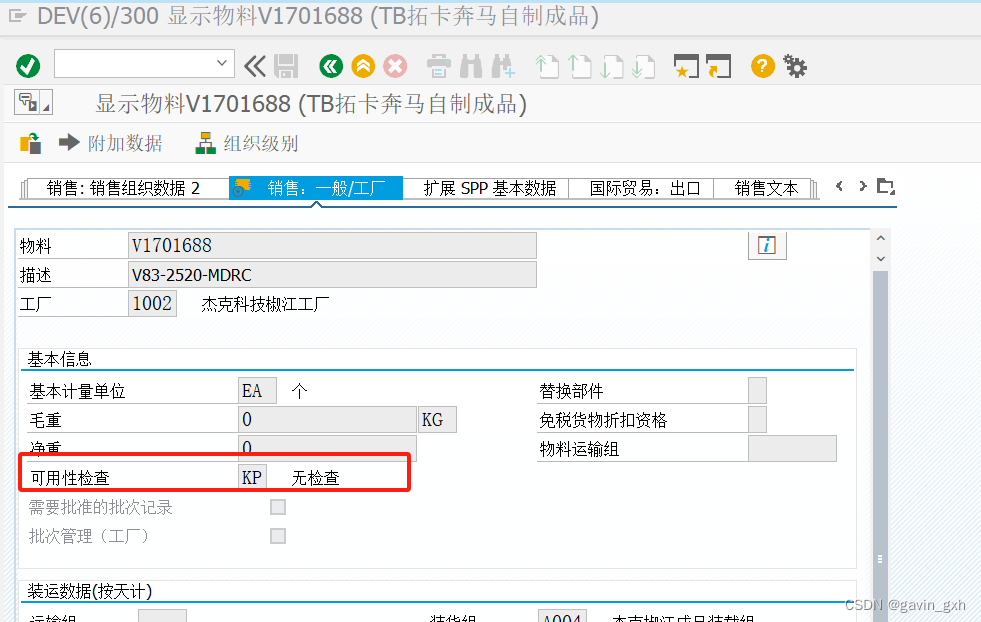Click the Find Next binoculars icon

[503, 66]
